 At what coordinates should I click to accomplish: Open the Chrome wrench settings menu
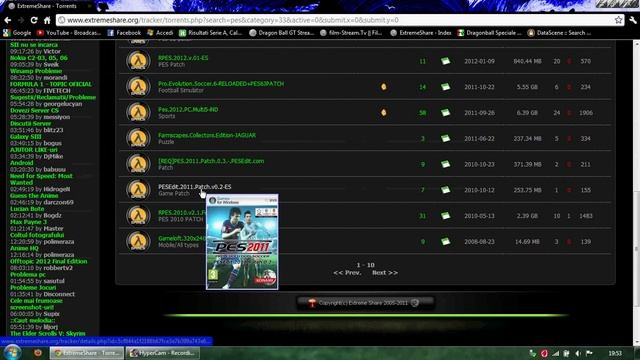tap(633, 20)
